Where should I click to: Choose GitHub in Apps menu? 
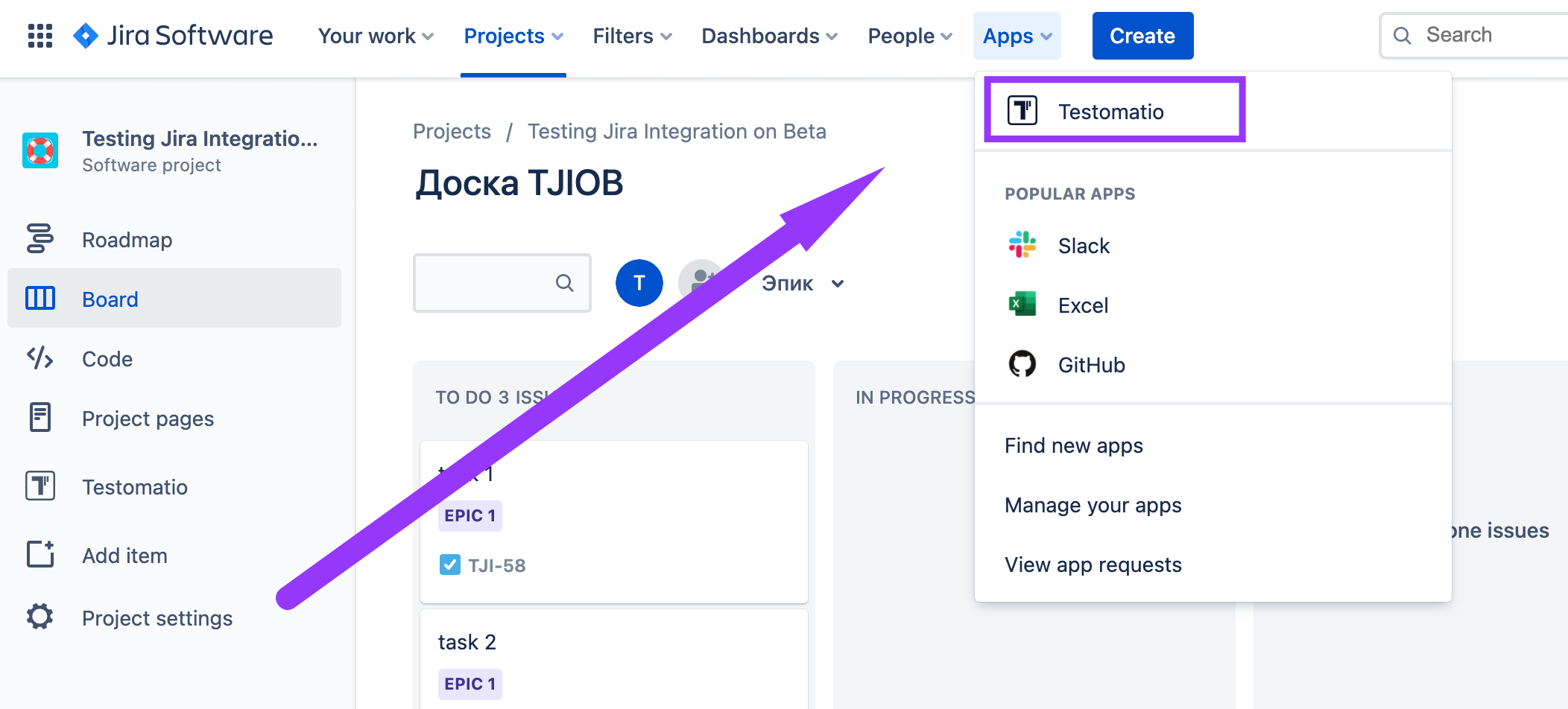(x=1091, y=365)
